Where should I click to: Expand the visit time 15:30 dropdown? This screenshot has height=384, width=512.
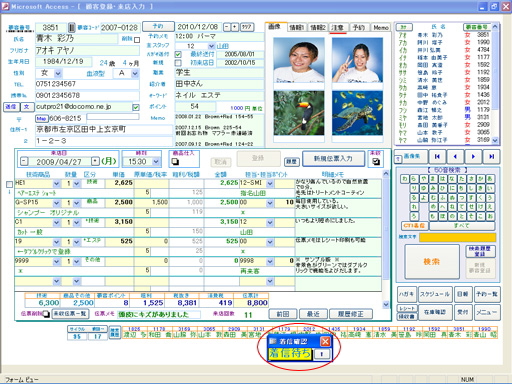[156, 162]
